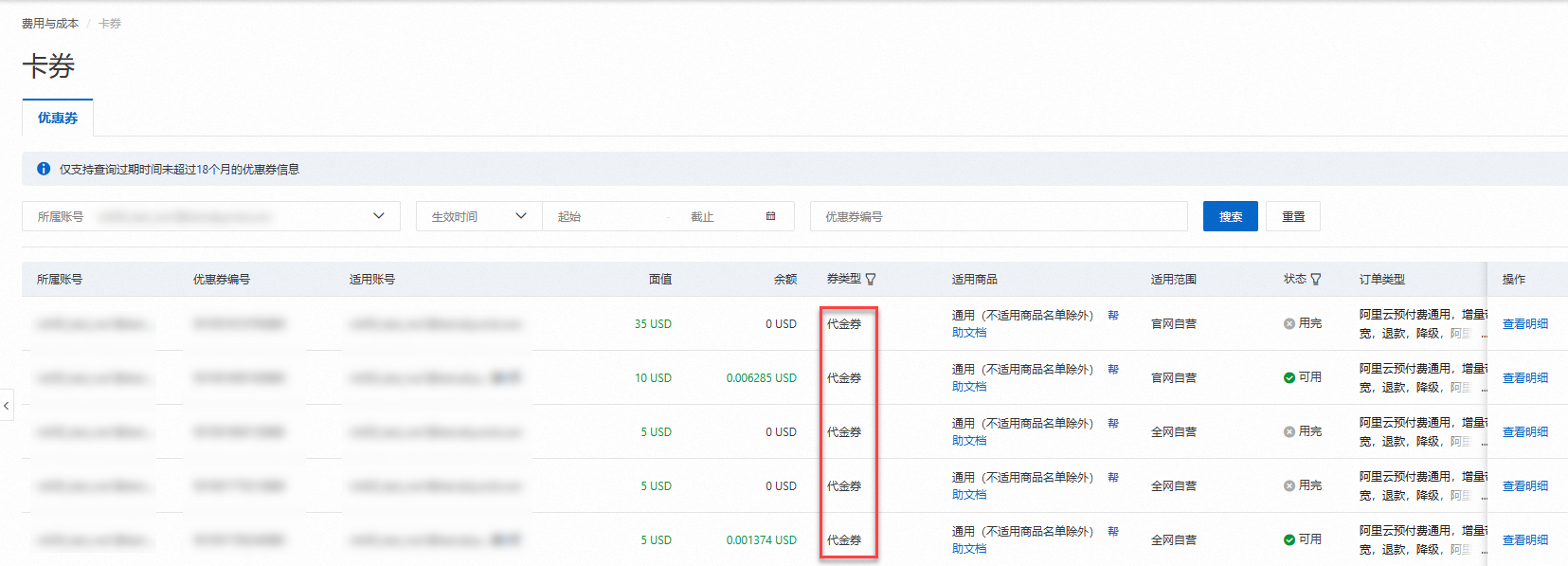The width and height of the screenshot is (1568, 566).
Task: Click green 可用 status icon in 10 USD row
Action: click(x=1289, y=377)
